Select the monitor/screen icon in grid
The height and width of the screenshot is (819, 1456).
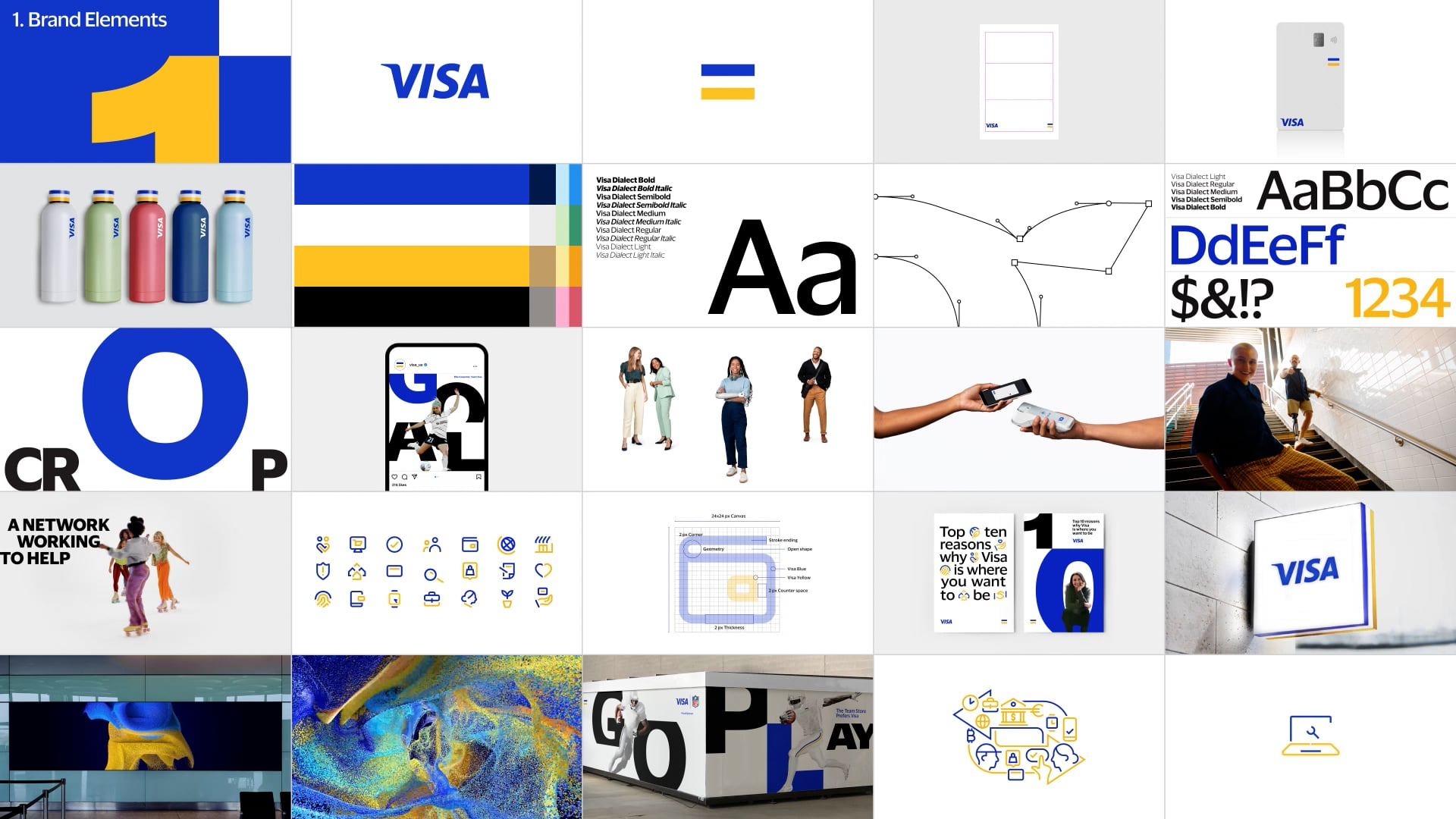pyautogui.click(x=357, y=544)
